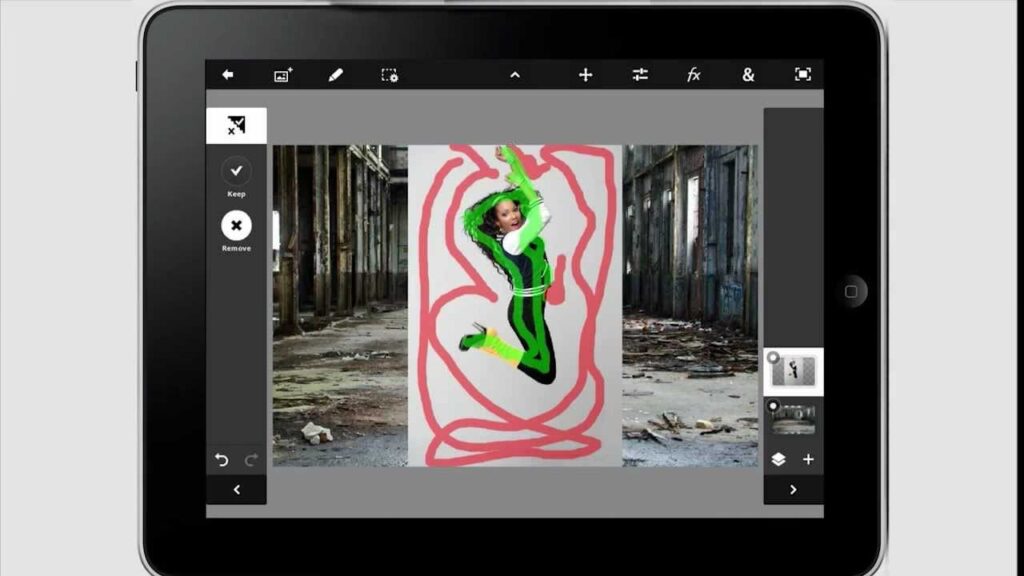
Task: Open the ampersand tools menu
Action: pyautogui.click(x=748, y=75)
